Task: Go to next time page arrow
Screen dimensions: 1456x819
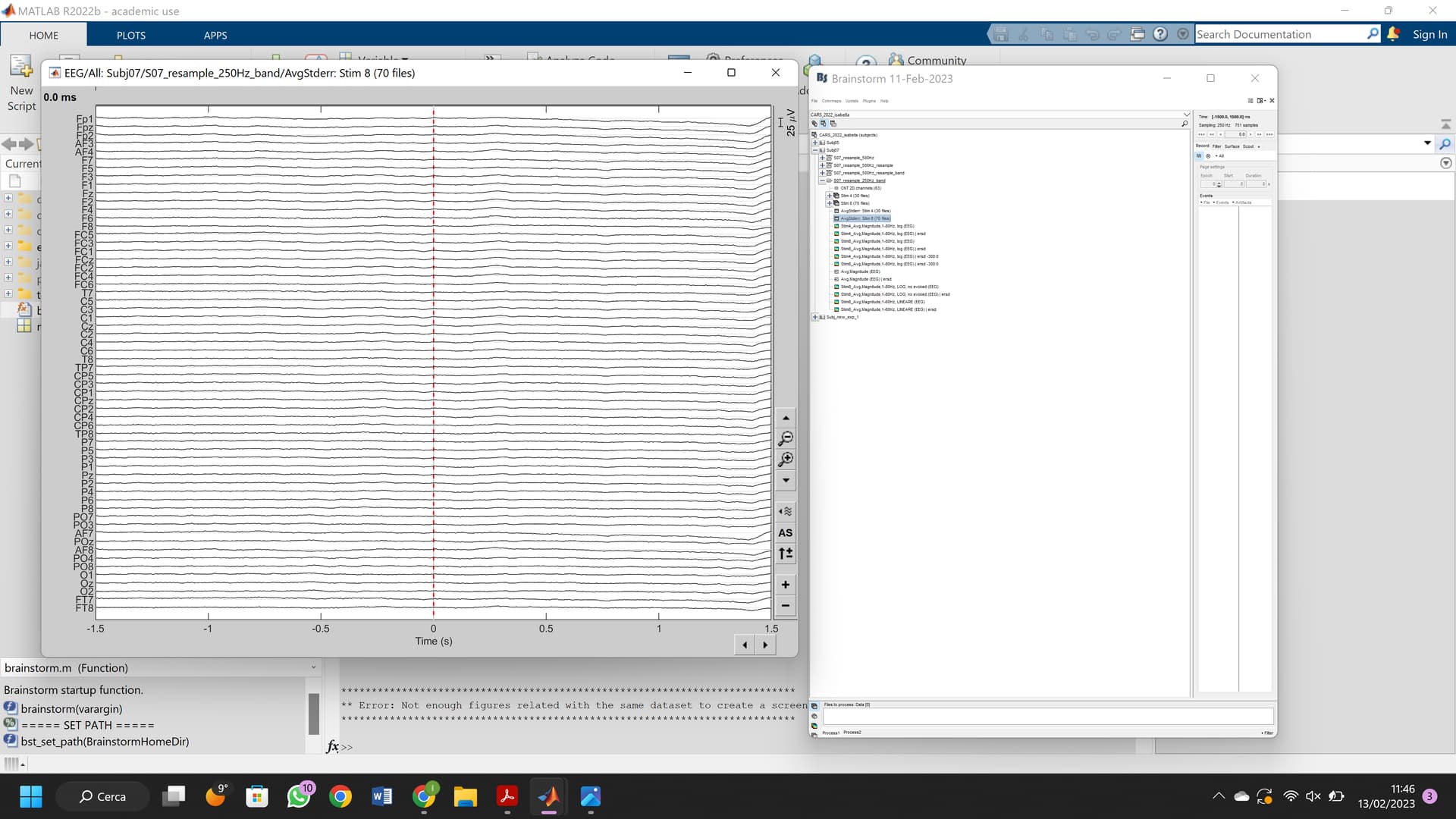Action: click(x=765, y=645)
